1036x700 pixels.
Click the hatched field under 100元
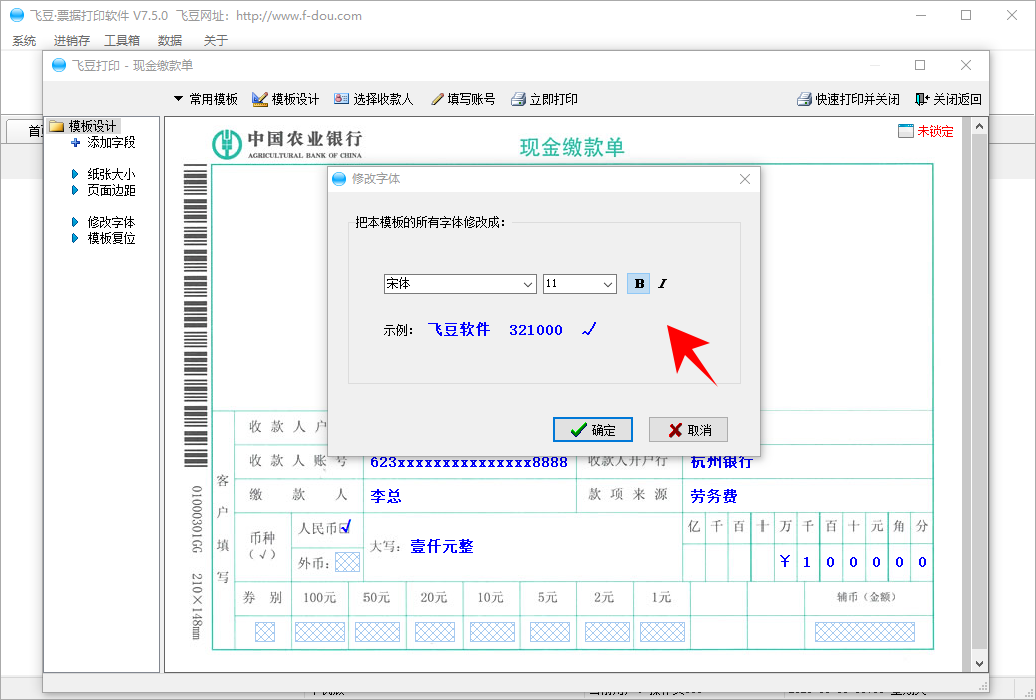pos(320,632)
